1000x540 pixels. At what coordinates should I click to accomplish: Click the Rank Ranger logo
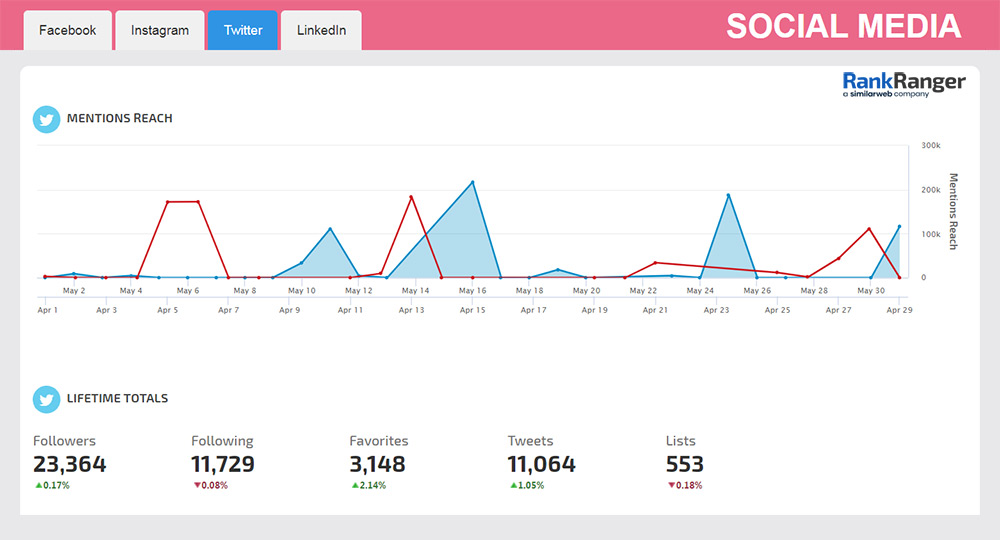pos(904,84)
